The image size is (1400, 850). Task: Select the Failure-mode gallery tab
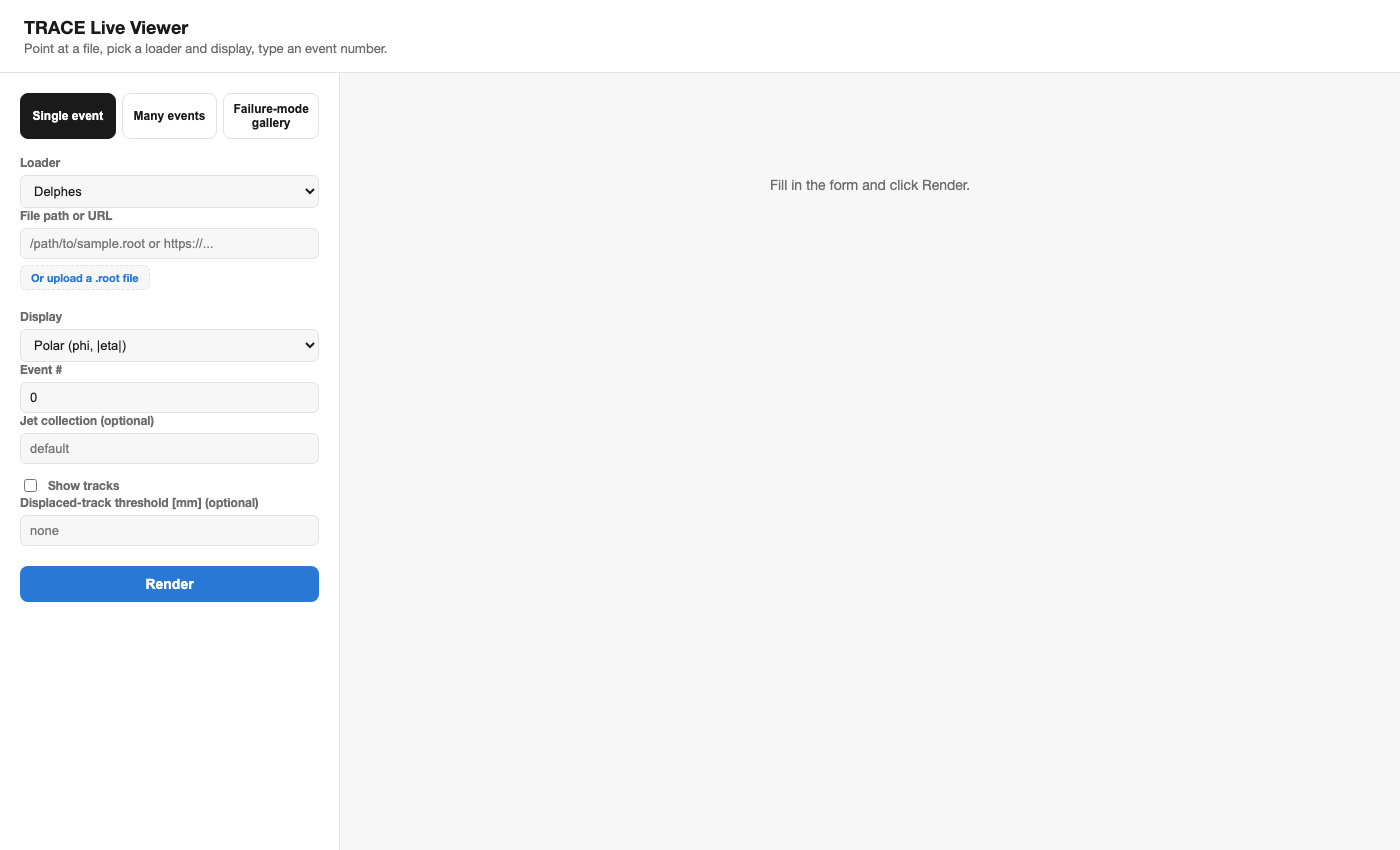(271, 116)
